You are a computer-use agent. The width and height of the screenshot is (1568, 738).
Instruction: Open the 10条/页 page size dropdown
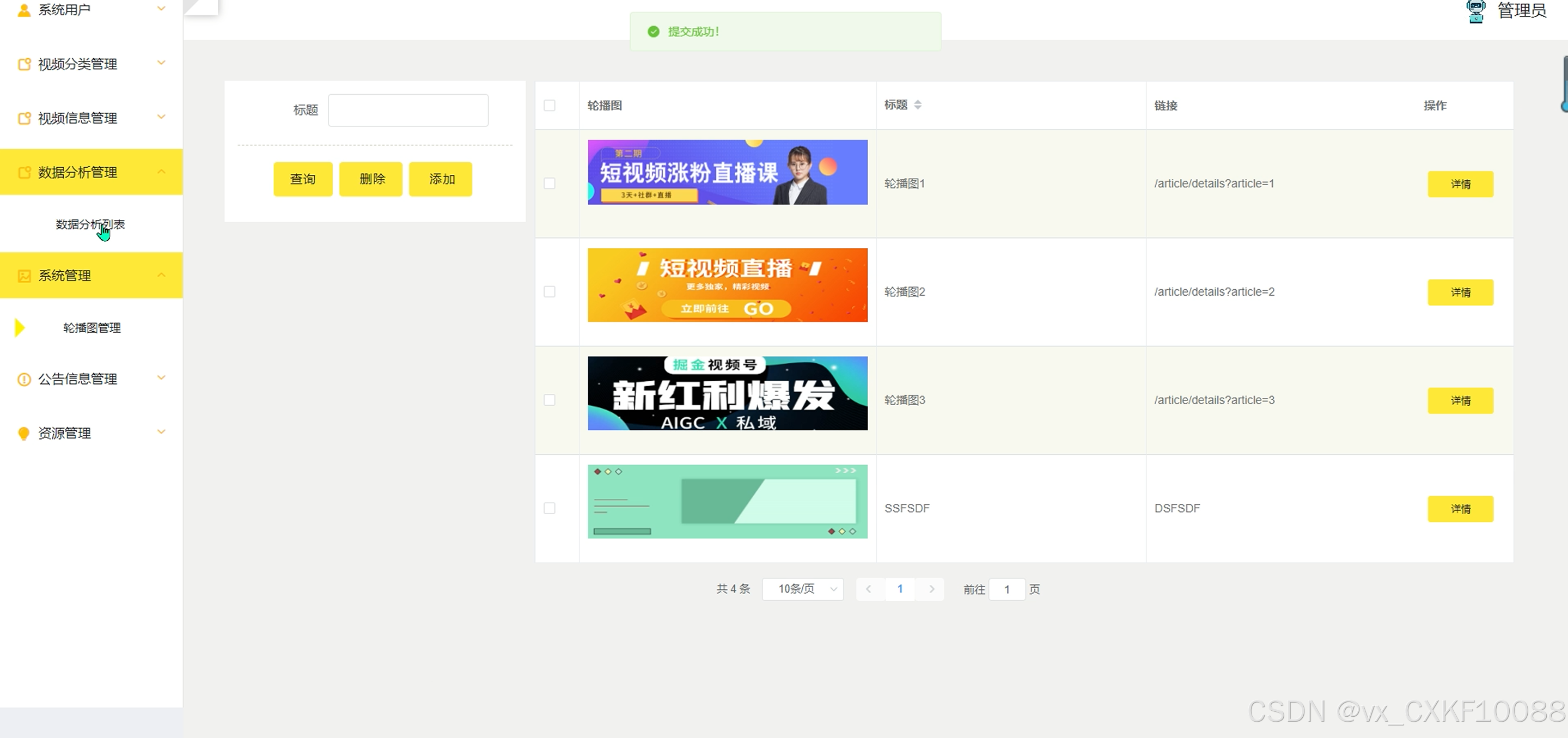pos(802,589)
